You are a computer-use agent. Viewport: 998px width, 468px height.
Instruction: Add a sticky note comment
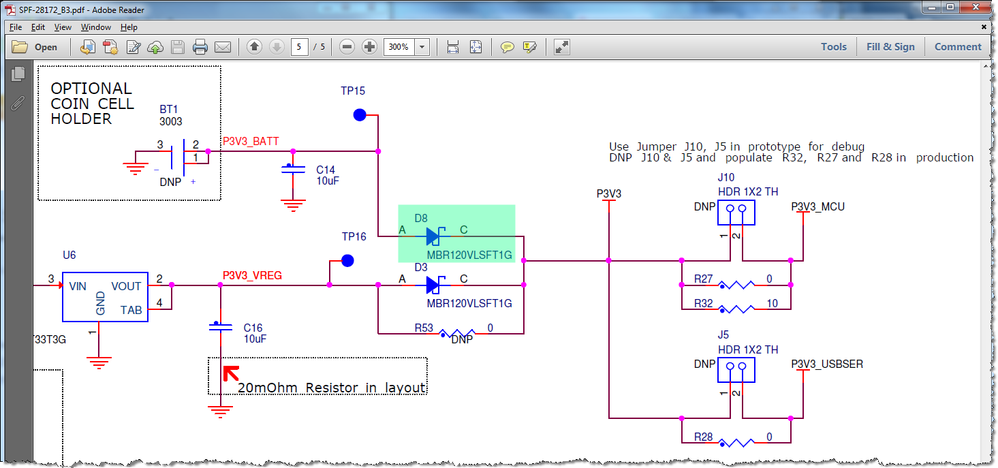click(507, 46)
